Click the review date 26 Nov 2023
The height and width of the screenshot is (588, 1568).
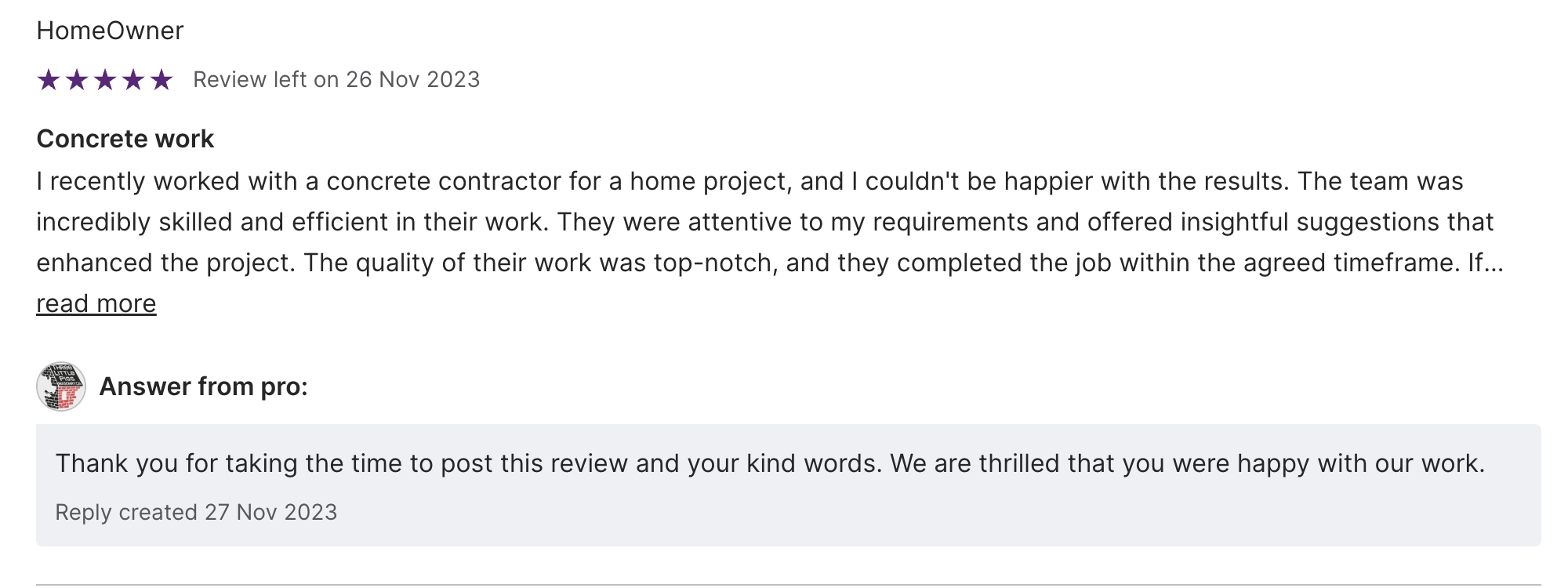click(x=412, y=80)
